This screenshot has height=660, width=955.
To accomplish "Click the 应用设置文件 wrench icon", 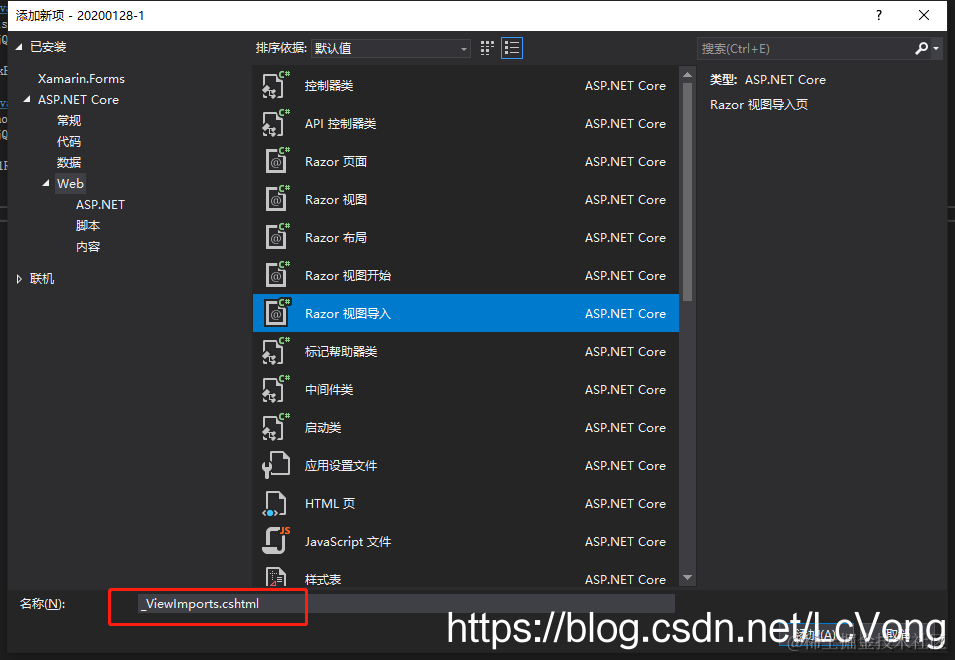I will click(x=276, y=465).
